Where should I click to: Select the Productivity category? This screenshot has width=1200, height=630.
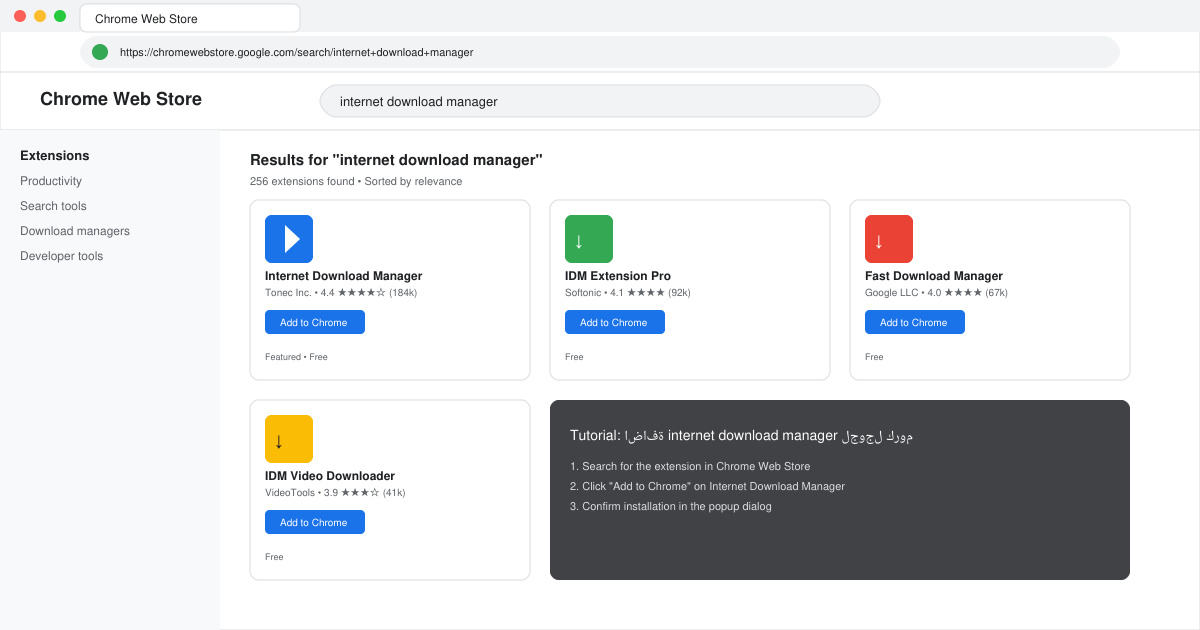(x=51, y=181)
